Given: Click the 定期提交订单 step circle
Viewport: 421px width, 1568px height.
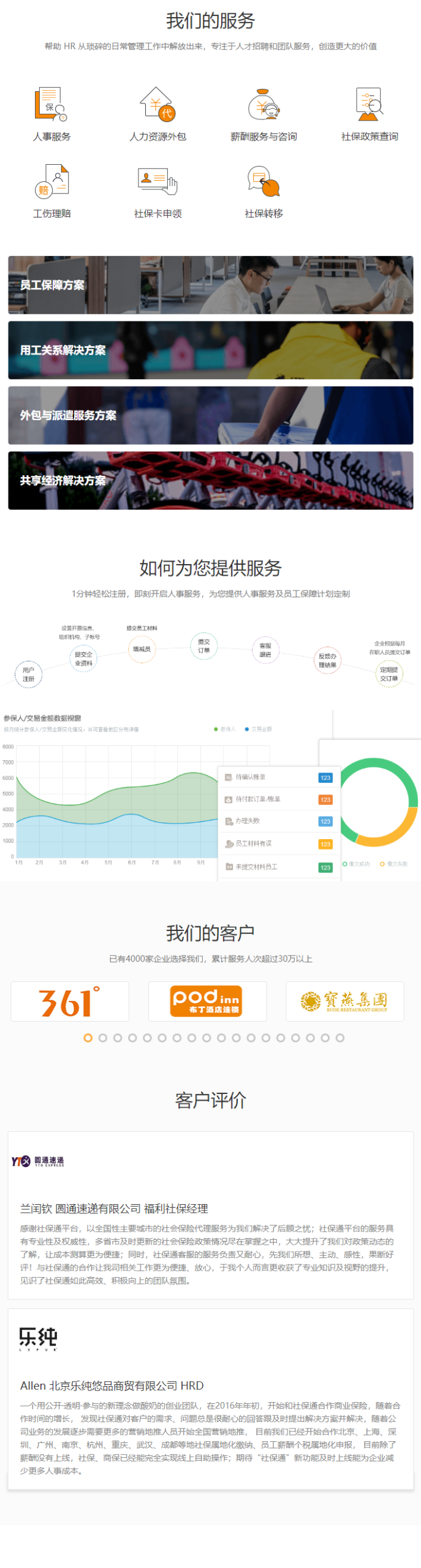Looking at the screenshot, I should 389,673.
